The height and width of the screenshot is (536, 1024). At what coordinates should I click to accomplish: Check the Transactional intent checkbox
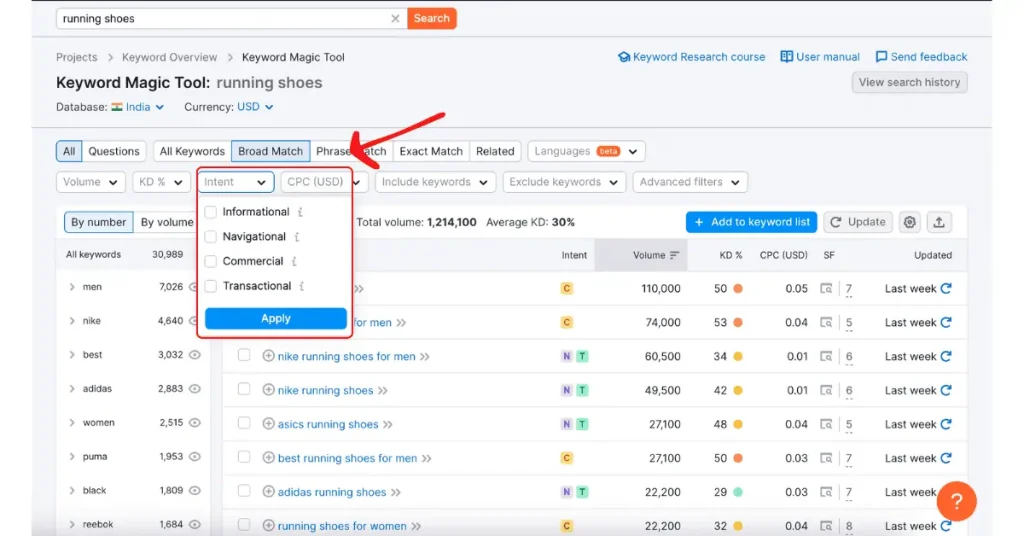[210, 287]
